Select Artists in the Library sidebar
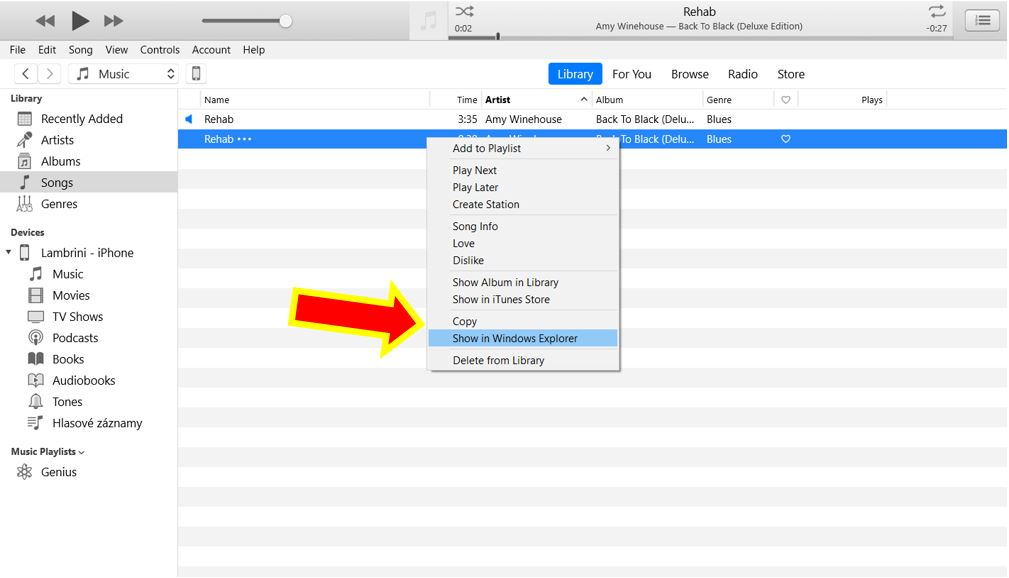 (x=89, y=140)
